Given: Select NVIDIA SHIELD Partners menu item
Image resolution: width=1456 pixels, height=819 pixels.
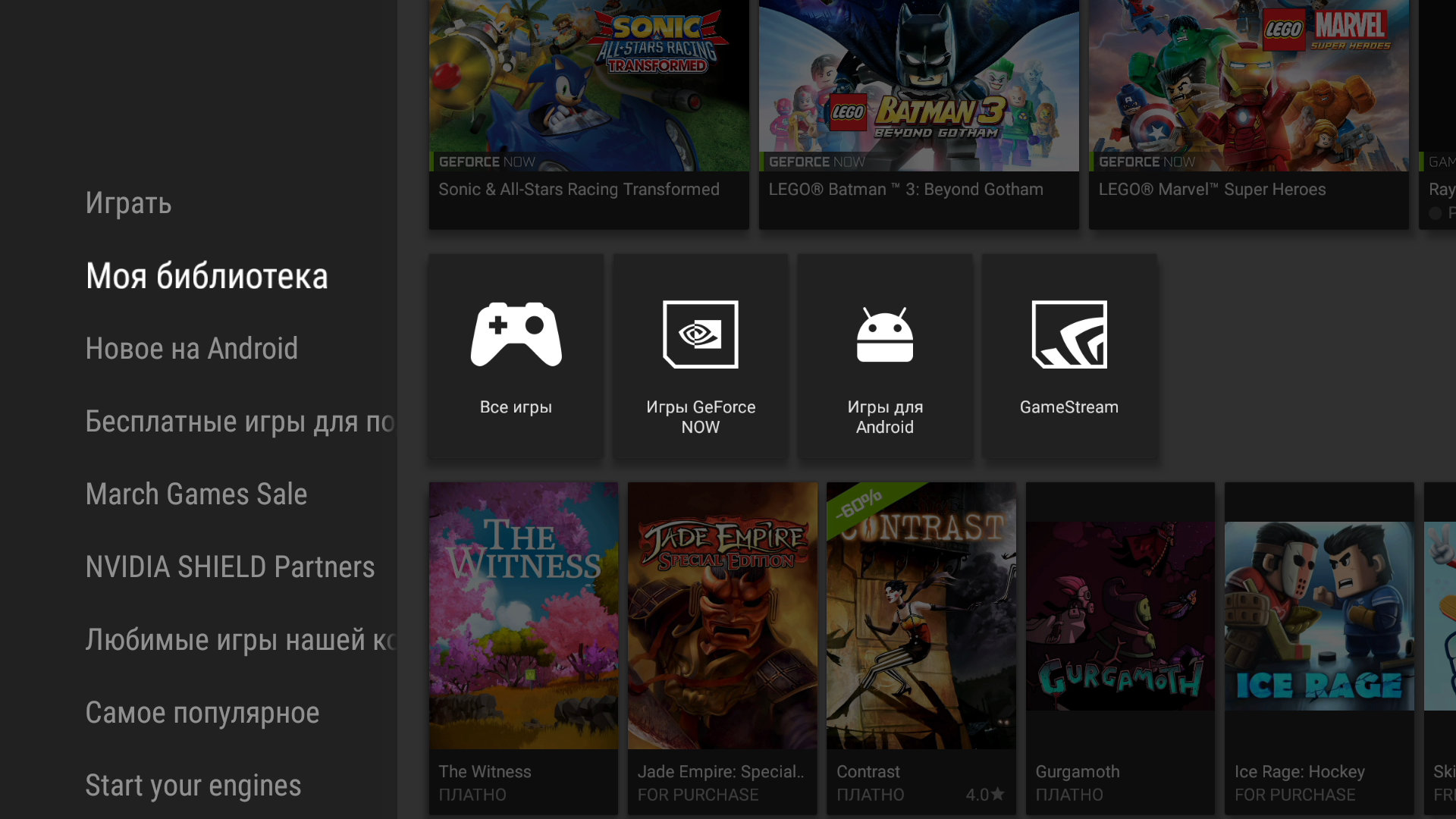Looking at the screenshot, I should click(230, 567).
